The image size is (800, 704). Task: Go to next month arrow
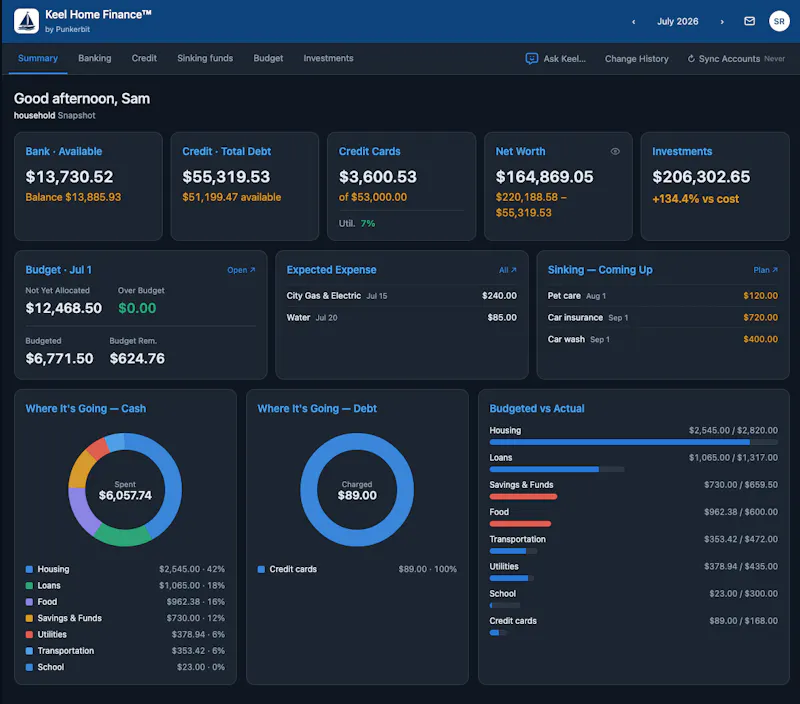point(722,21)
